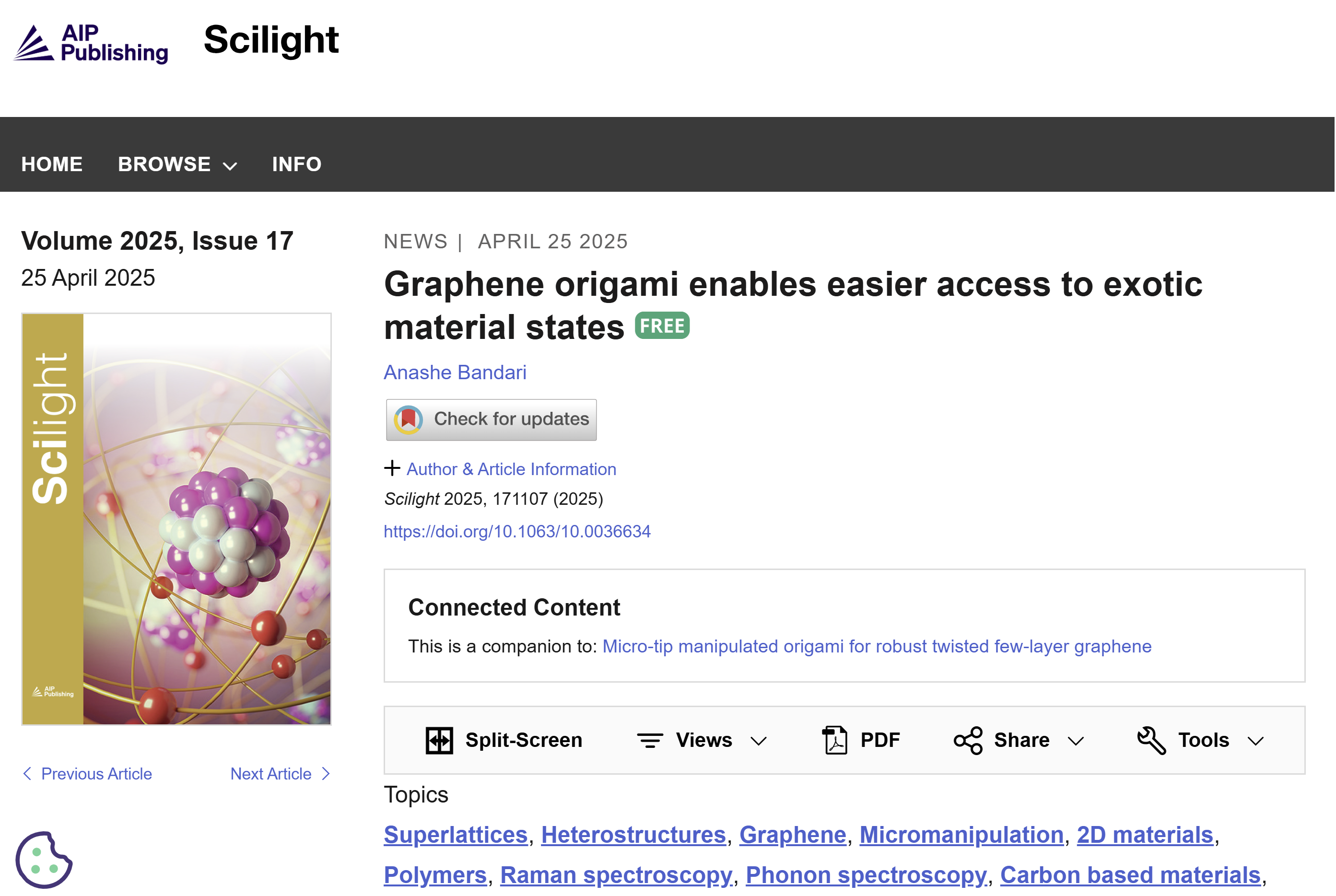
Task: Open the cookie preferences icon
Action: [x=44, y=860]
